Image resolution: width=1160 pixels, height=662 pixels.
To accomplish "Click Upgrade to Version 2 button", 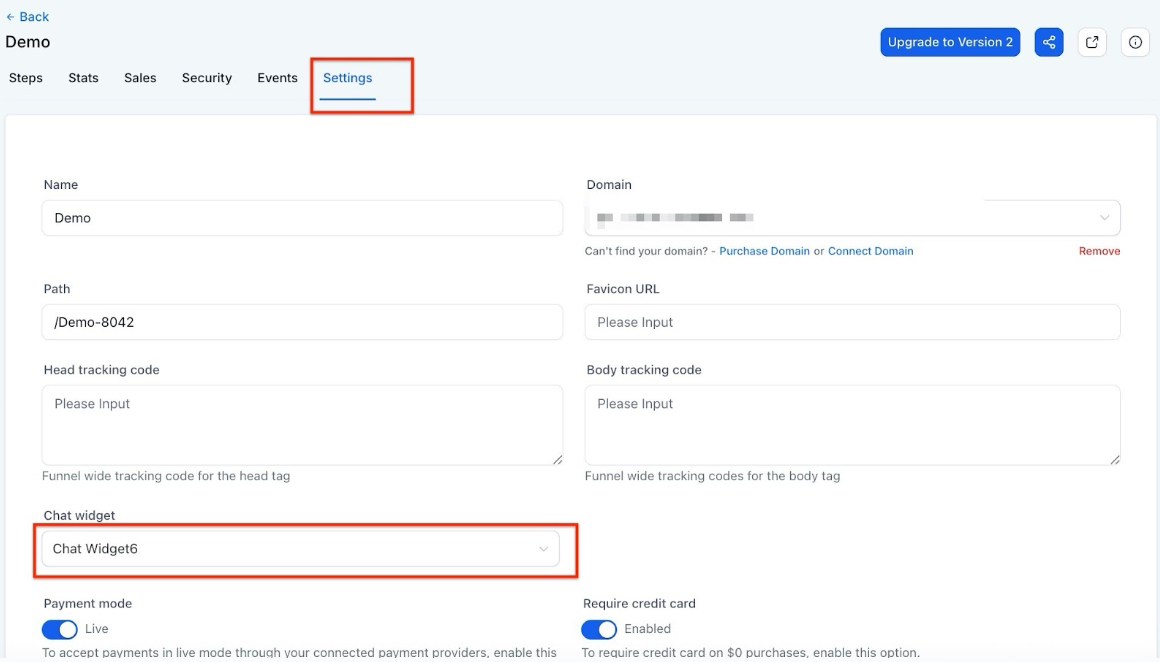I will [950, 42].
